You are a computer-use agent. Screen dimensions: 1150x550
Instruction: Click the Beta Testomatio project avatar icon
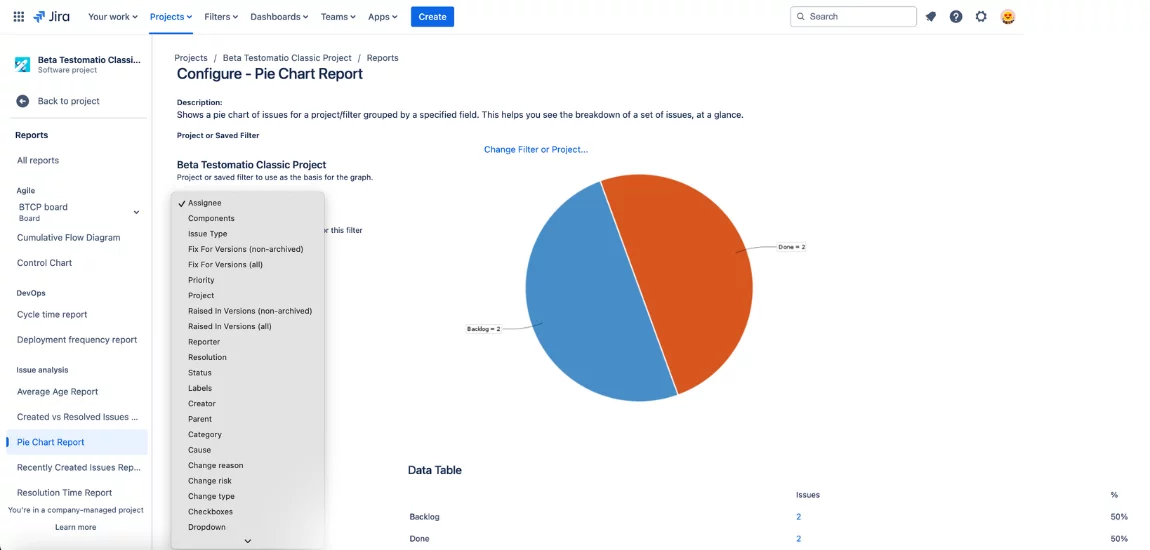(22, 64)
